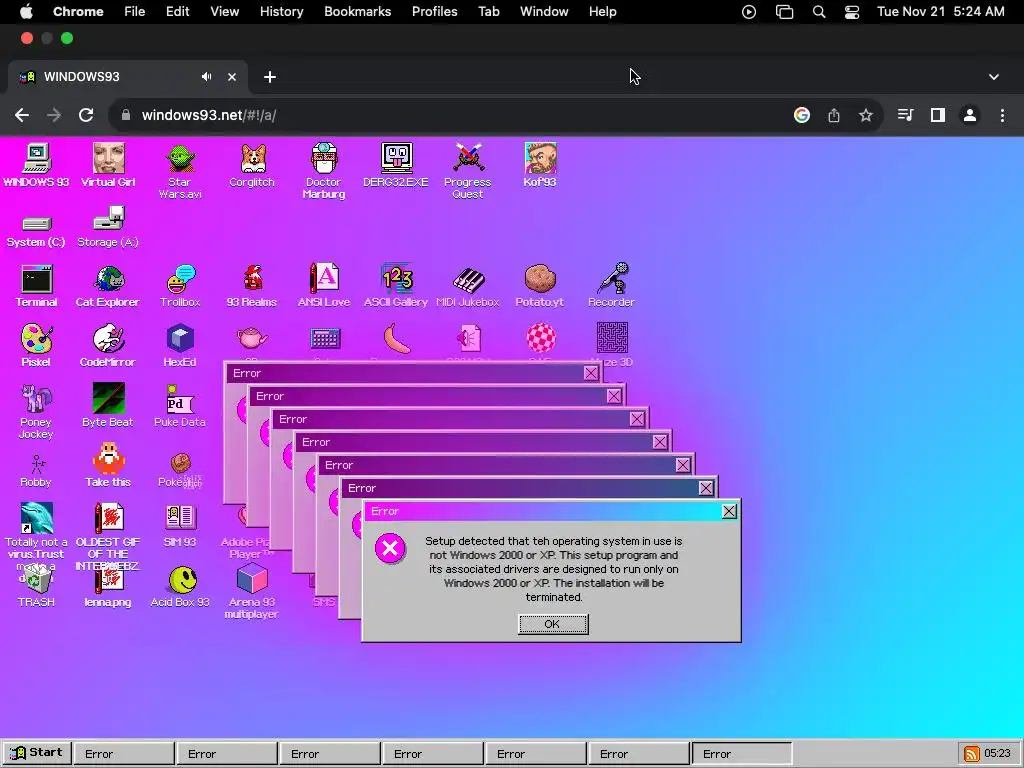This screenshot has height=768, width=1024.
Task: Launch ANSI Love icon
Action: (324, 286)
